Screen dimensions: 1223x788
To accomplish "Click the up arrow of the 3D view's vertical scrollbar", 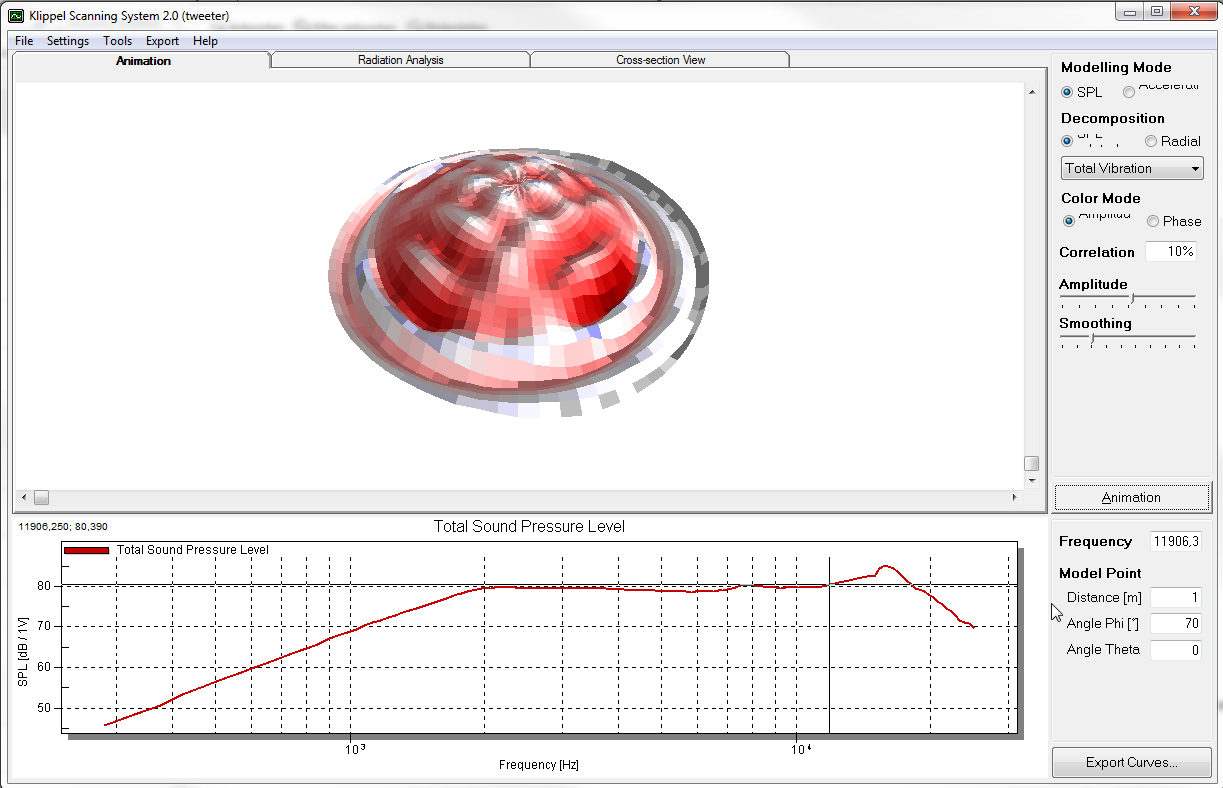I will coord(1031,92).
